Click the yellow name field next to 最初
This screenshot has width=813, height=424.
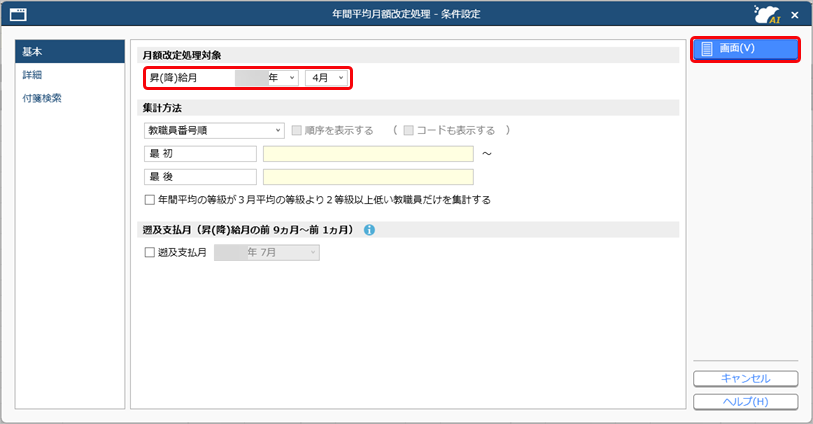click(368, 153)
